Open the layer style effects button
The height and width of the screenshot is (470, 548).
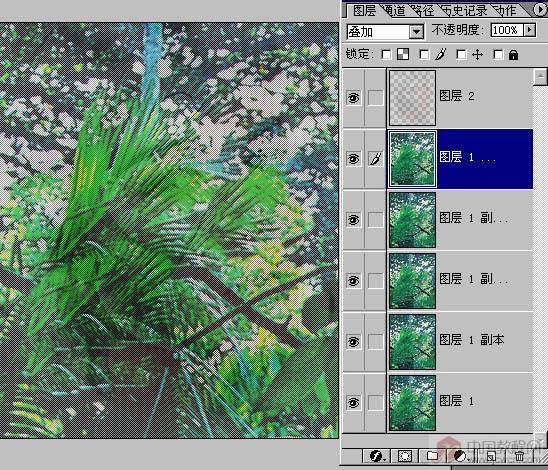pyautogui.click(x=377, y=456)
